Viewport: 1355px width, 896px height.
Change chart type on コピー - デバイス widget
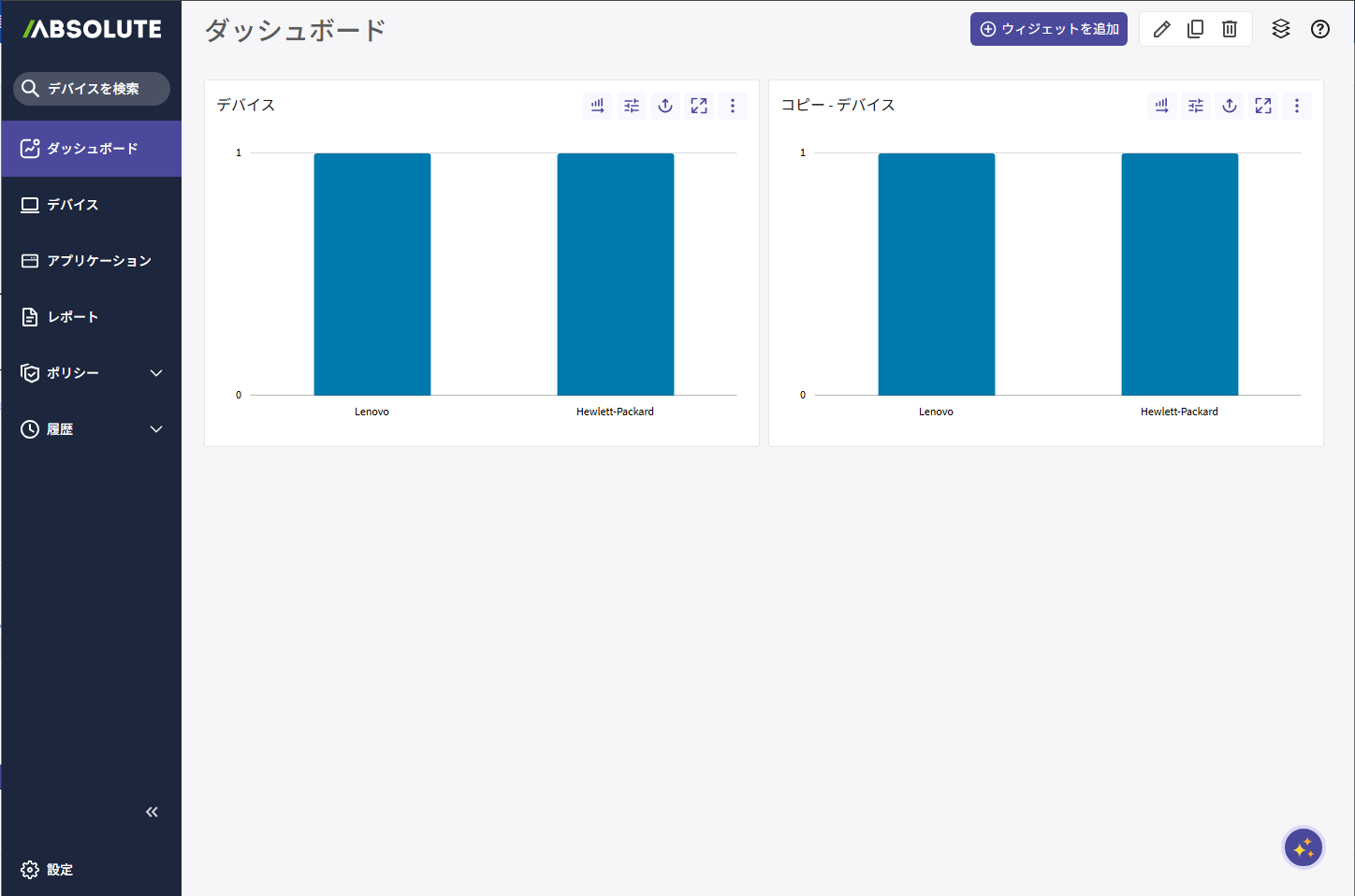pos(1161,106)
